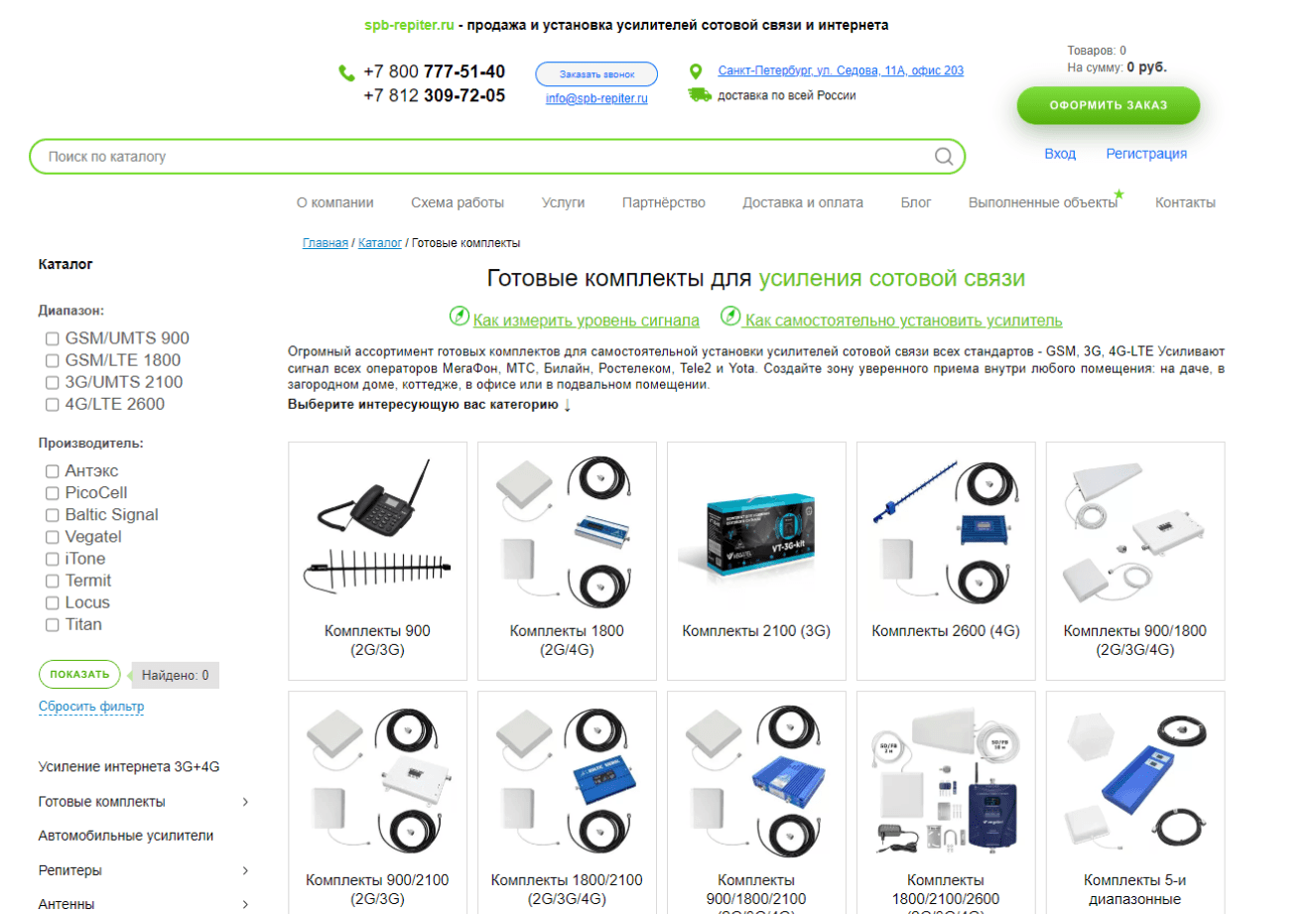
Task: Click the delivery truck icon
Action: pos(700,95)
